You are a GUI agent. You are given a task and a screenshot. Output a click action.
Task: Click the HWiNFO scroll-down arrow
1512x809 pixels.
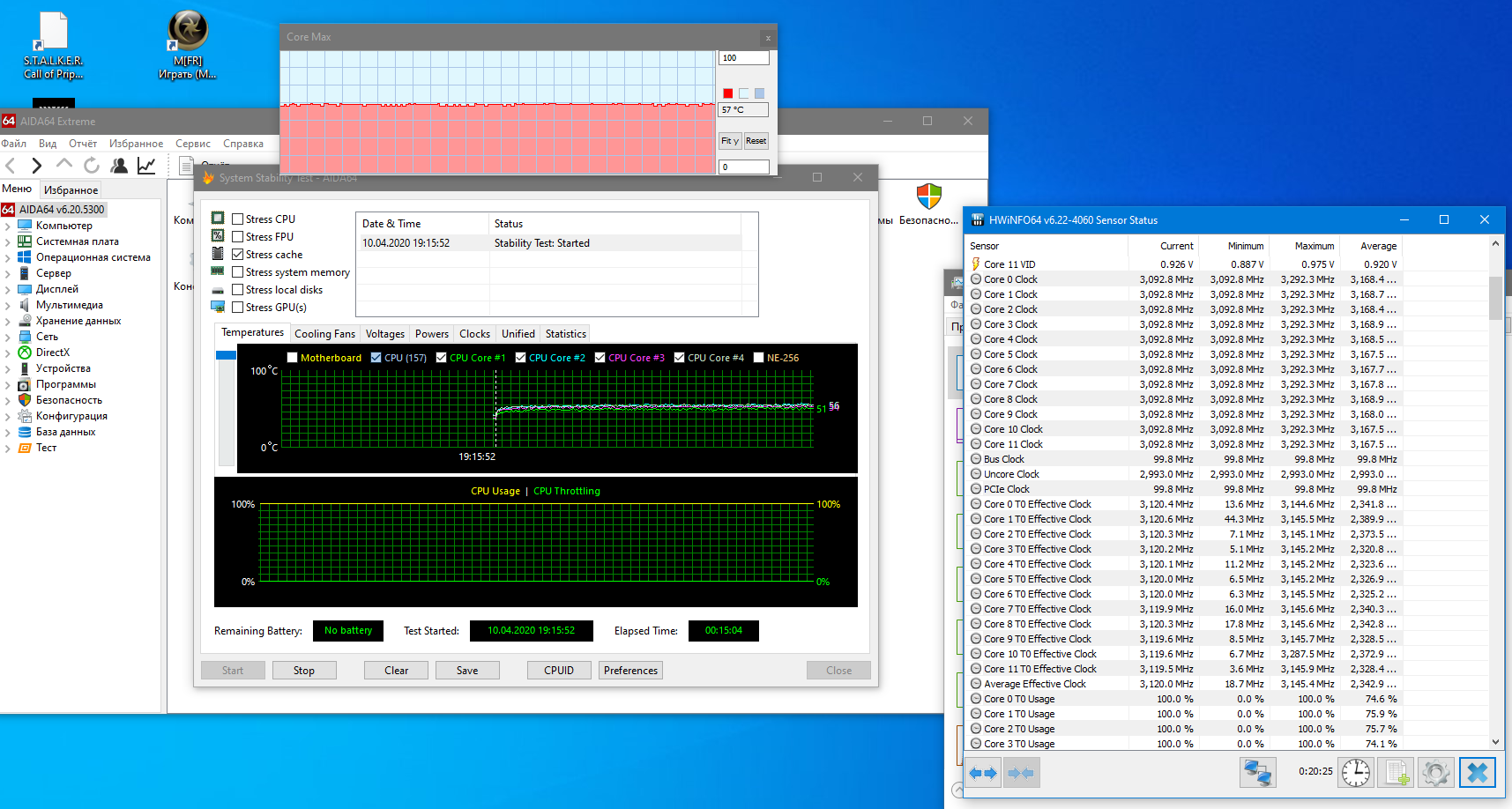coord(1495,742)
